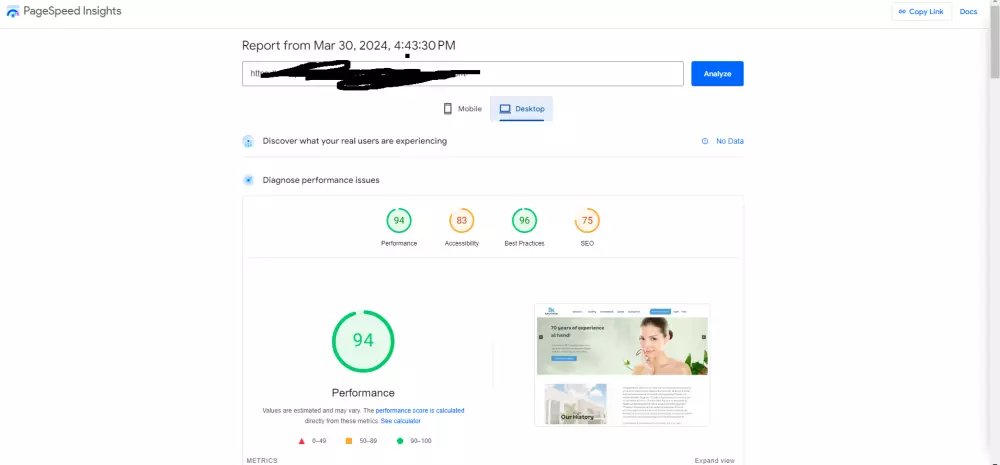Click the SEO label under the gauge
1000x465 pixels.
point(587,244)
